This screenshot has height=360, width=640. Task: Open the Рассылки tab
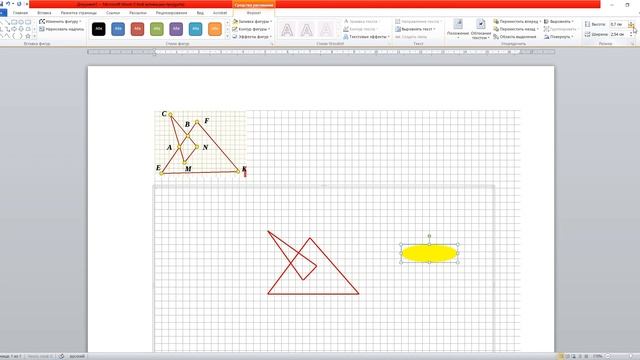click(x=138, y=13)
